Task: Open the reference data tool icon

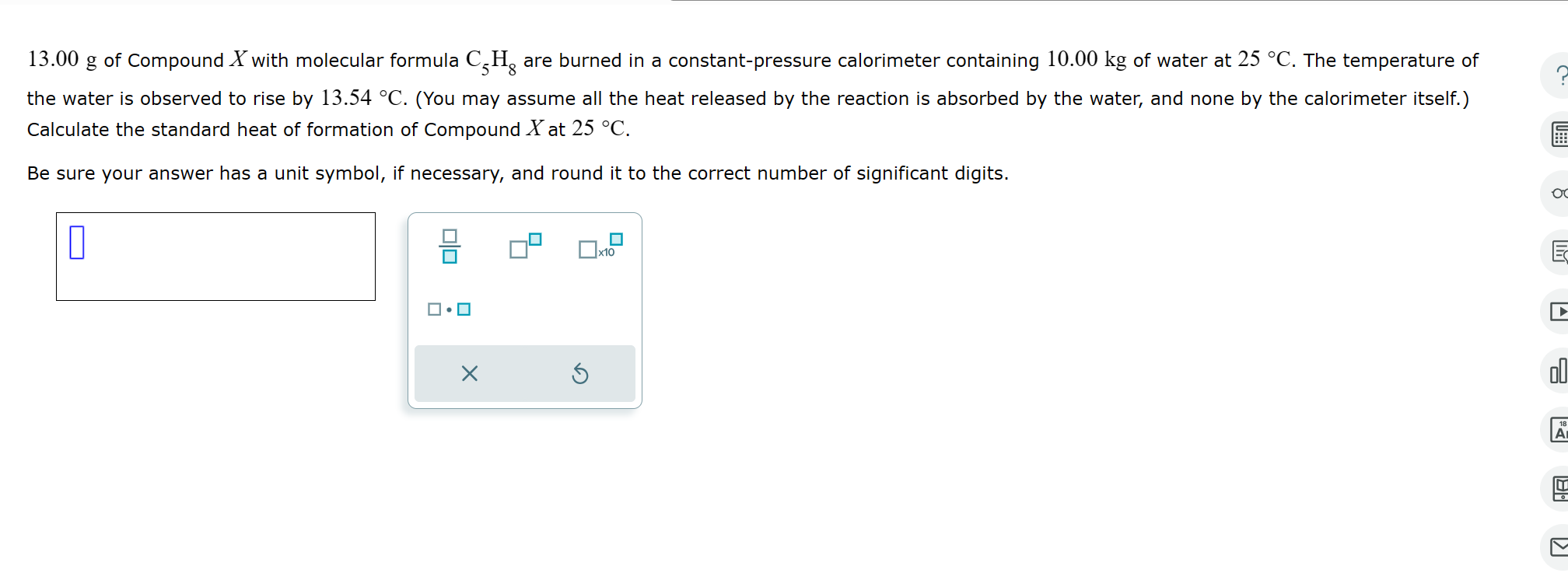Action: pos(1562,487)
